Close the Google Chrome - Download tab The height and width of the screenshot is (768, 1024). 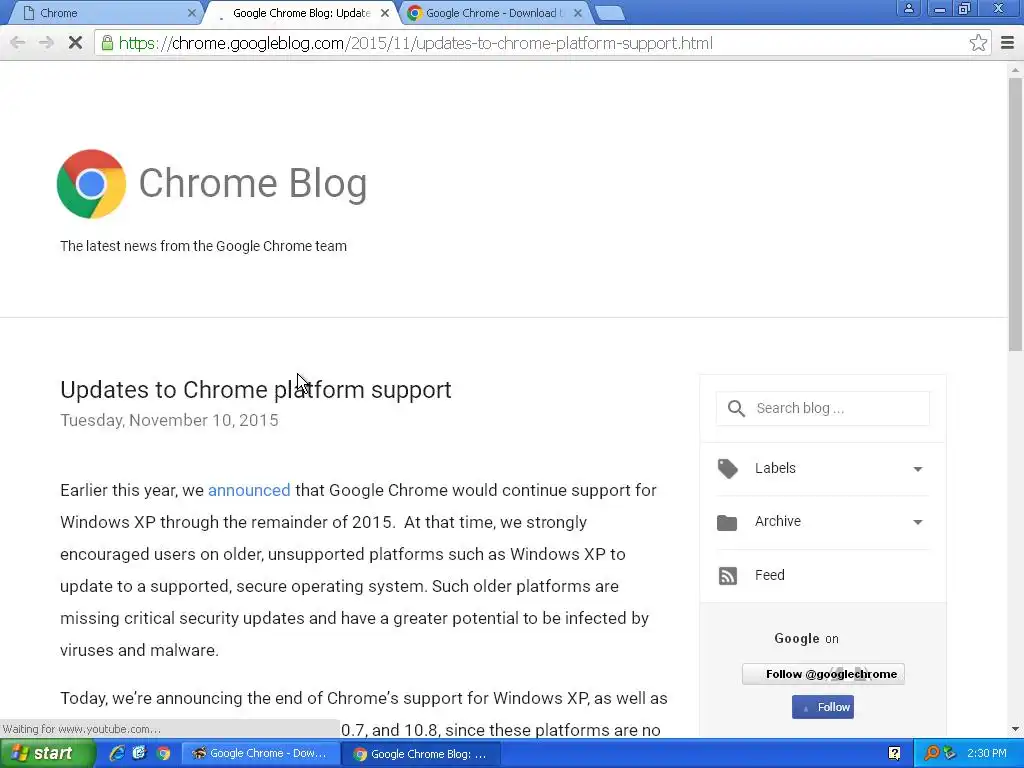pyautogui.click(x=578, y=13)
